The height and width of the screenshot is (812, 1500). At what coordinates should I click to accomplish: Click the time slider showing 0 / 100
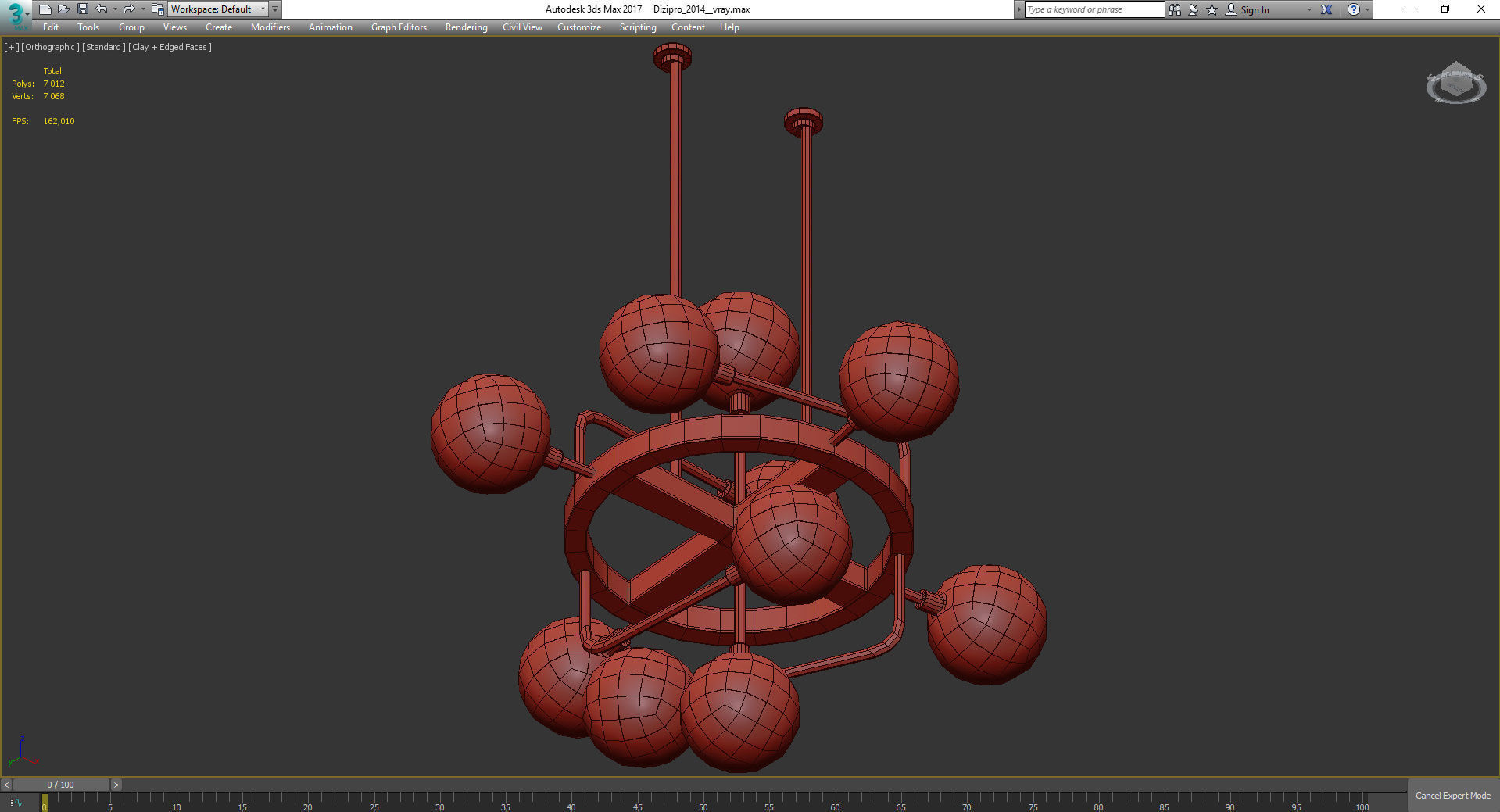[x=61, y=785]
